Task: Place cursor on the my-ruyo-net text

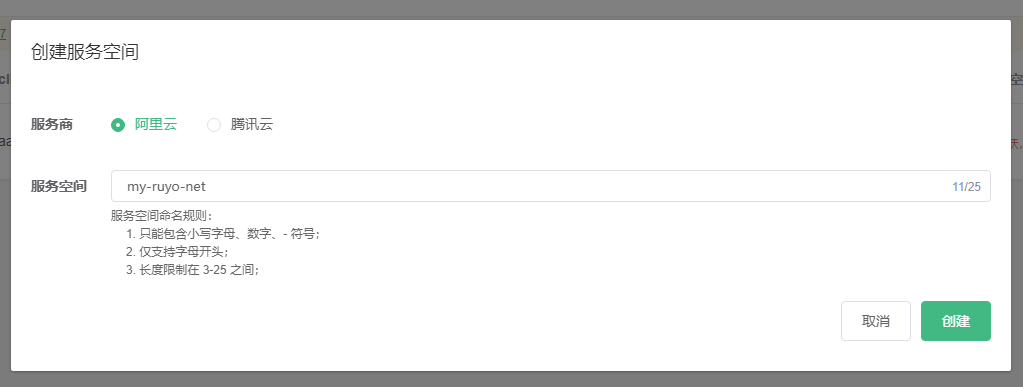Action: pos(166,187)
